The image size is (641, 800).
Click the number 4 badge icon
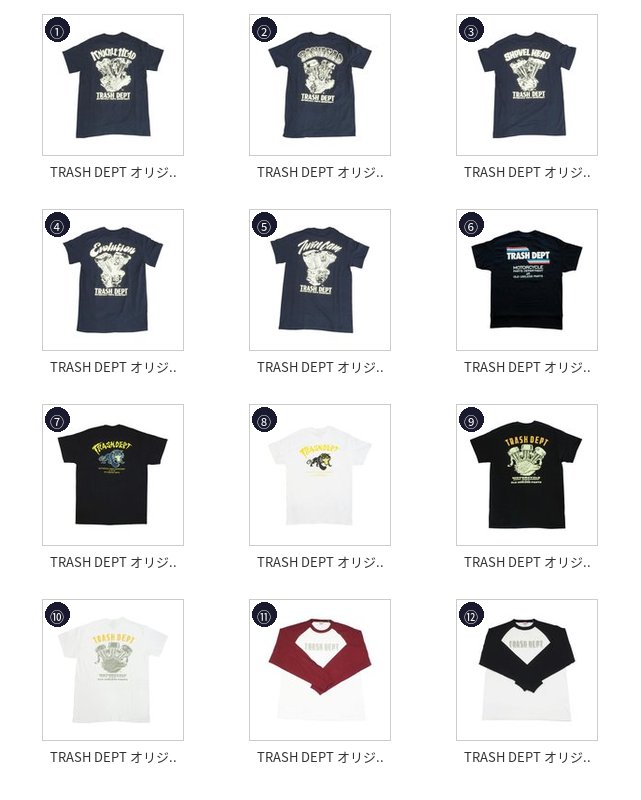57,225
